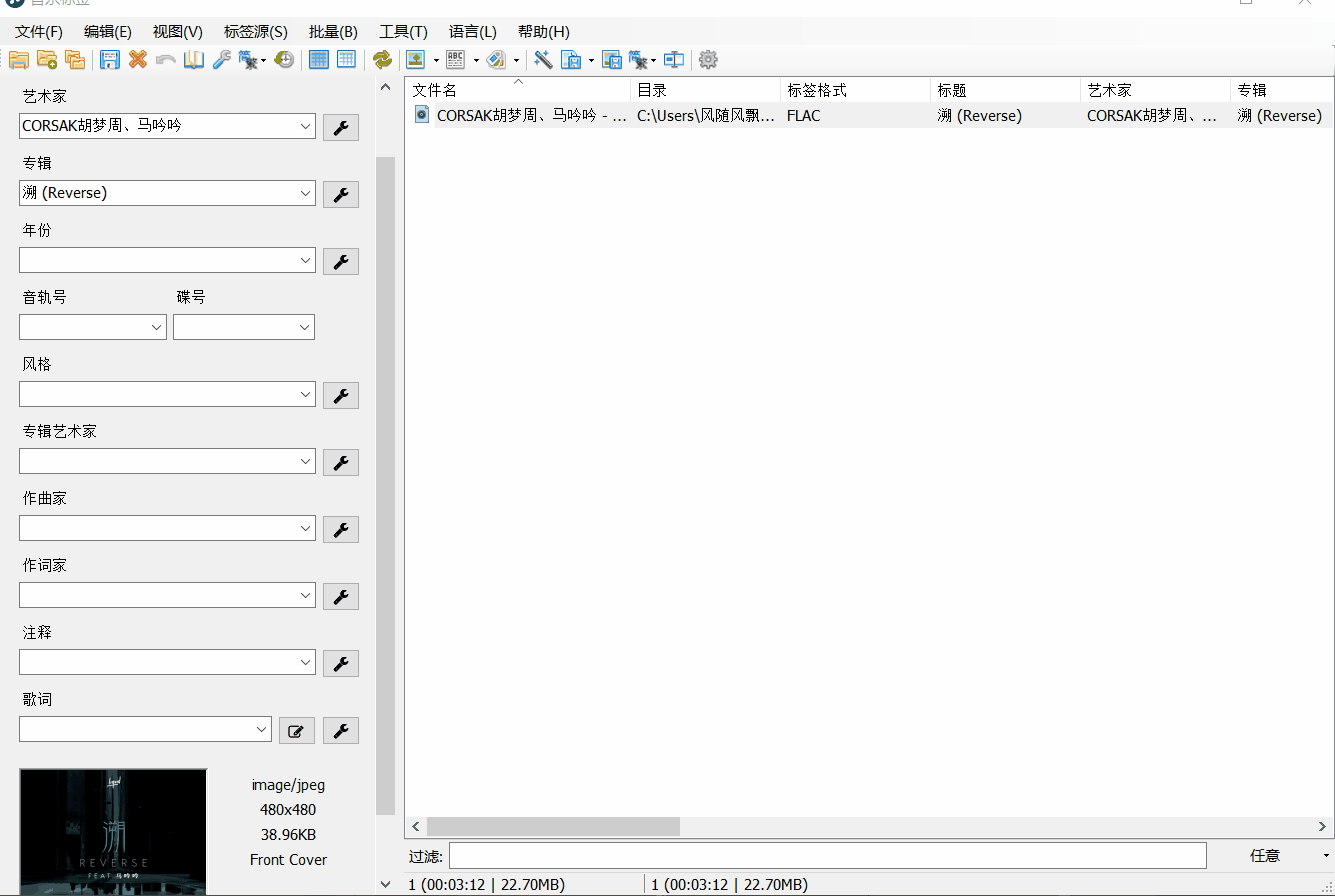Expand the 专辑 combo box dropdown
Viewport: 1335px width, 896px height.
[x=306, y=193]
